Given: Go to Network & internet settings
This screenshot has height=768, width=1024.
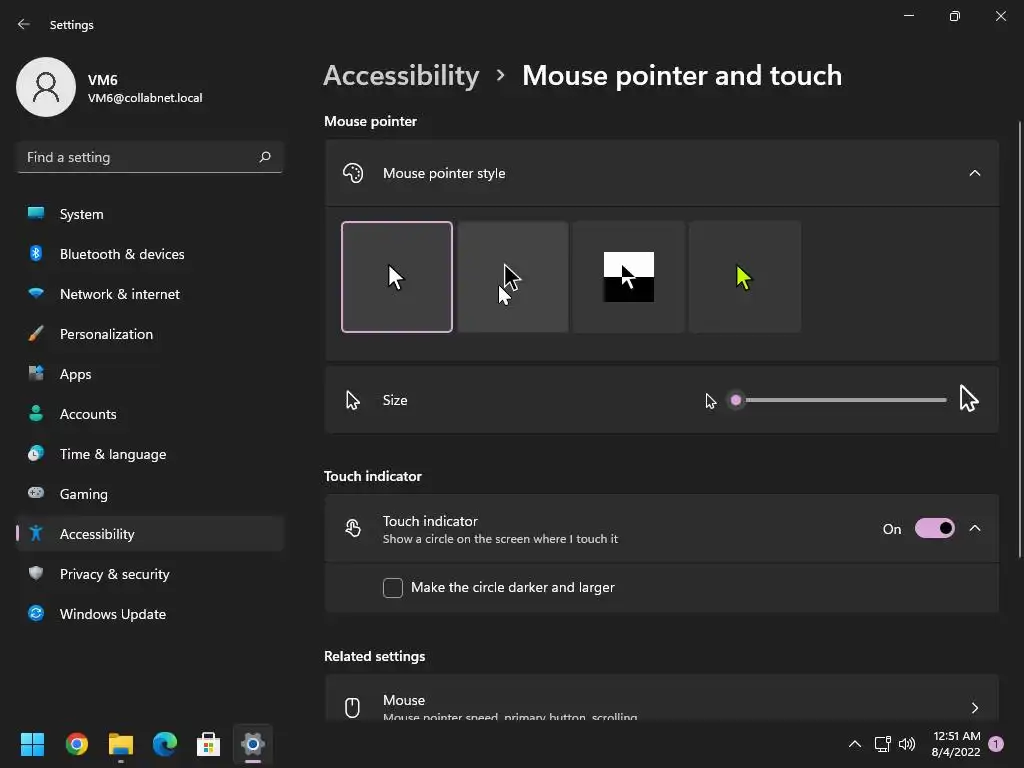Looking at the screenshot, I should click(150, 293).
